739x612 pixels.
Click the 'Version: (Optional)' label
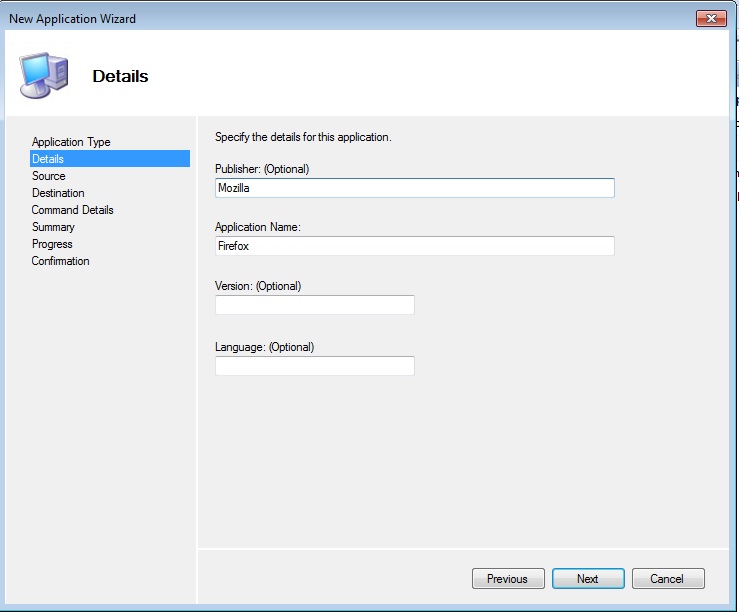258,286
